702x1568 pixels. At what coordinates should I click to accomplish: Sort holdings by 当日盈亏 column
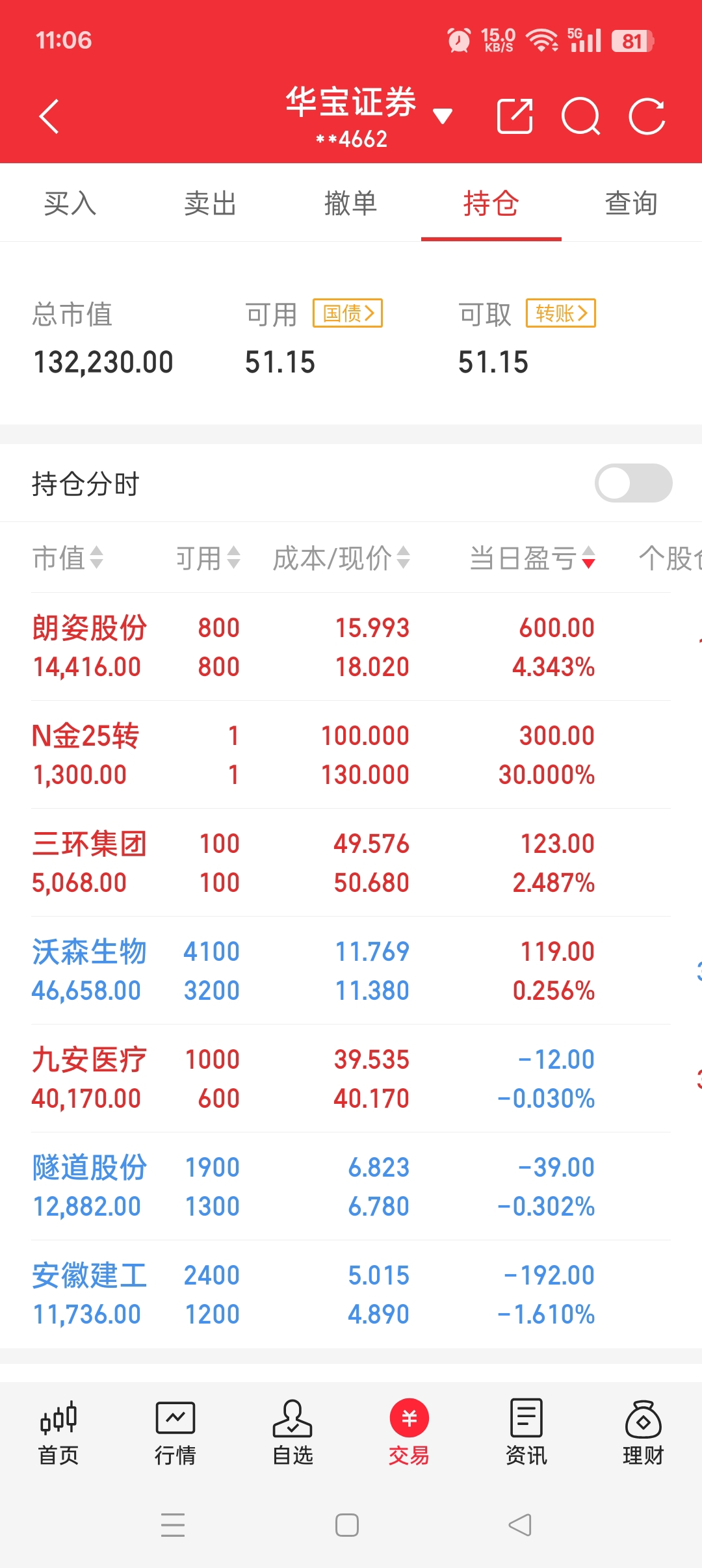tap(532, 558)
